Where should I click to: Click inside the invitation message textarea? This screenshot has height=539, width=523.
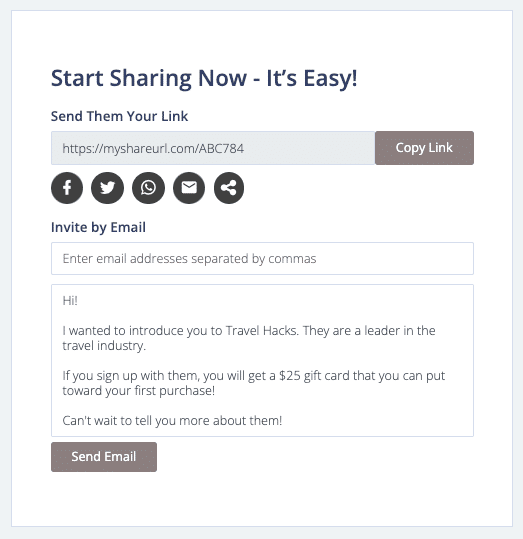click(x=262, y=361)
